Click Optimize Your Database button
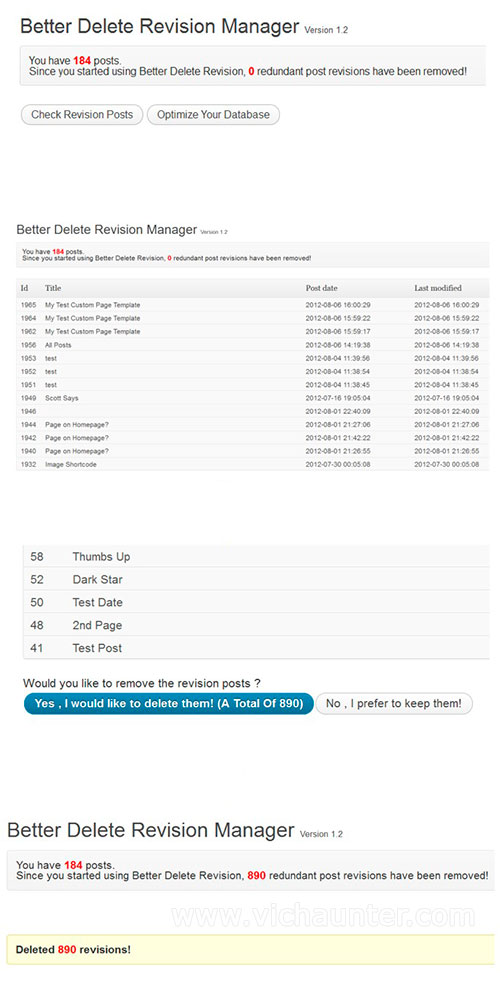This screenshot has width=500, height=993. point(213,115)
